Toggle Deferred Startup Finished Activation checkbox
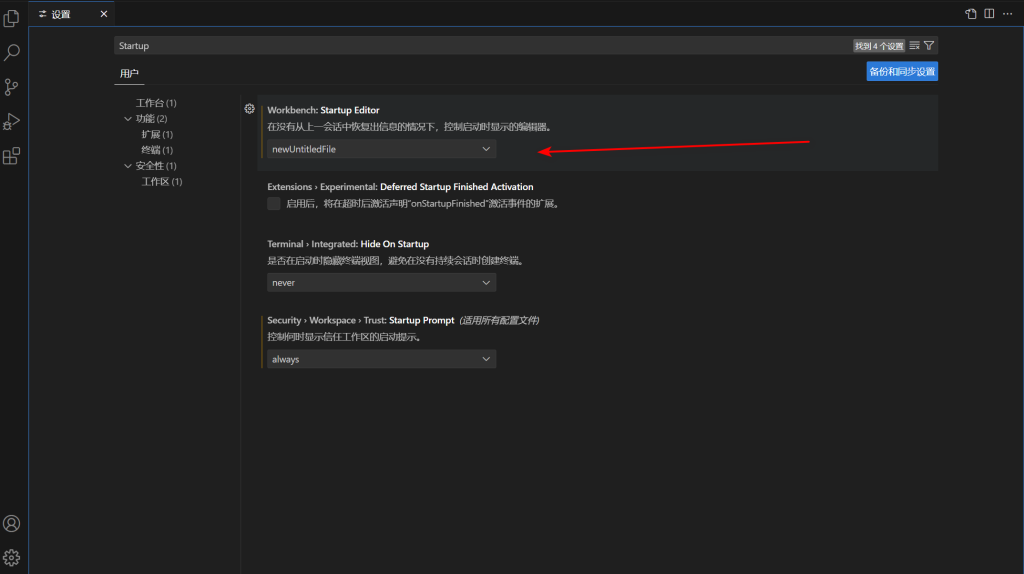Viewport: 1024px width, 574px height. click(274, 204)
